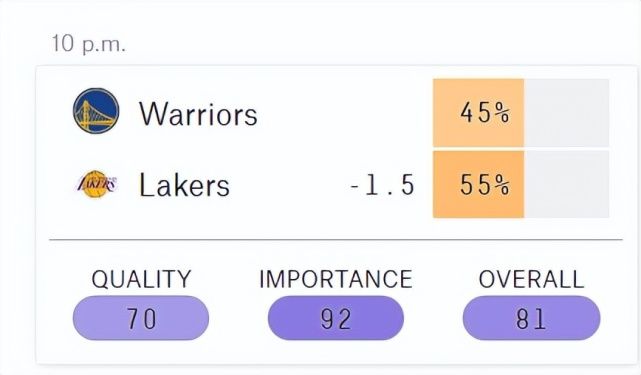Image resolution: width=641 pixels, height=375 pixels.
Task: Click the Lakers -1.5 point spread
Action: pos(383,185)
